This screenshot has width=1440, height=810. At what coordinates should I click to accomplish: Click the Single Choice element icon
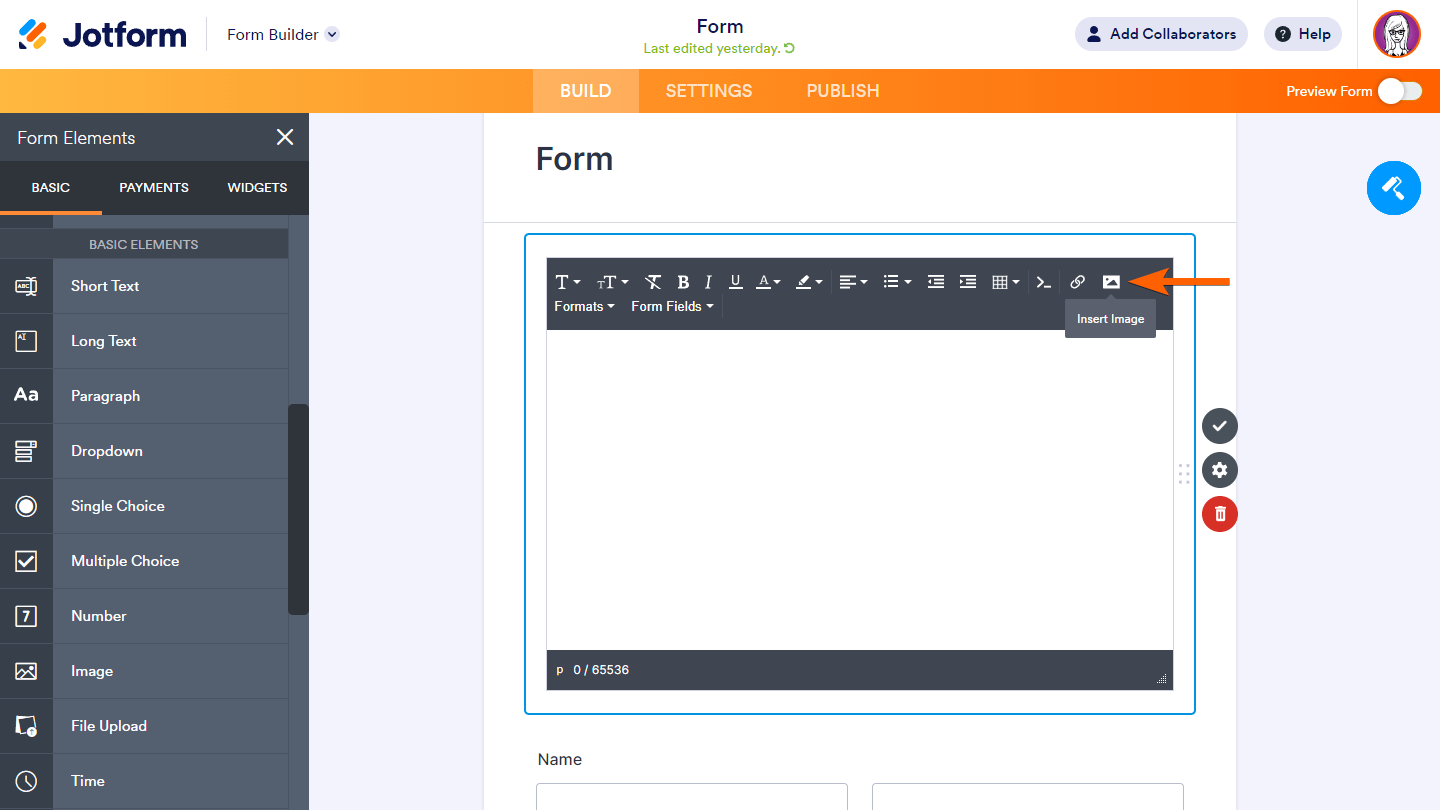(x=26, y=506)
